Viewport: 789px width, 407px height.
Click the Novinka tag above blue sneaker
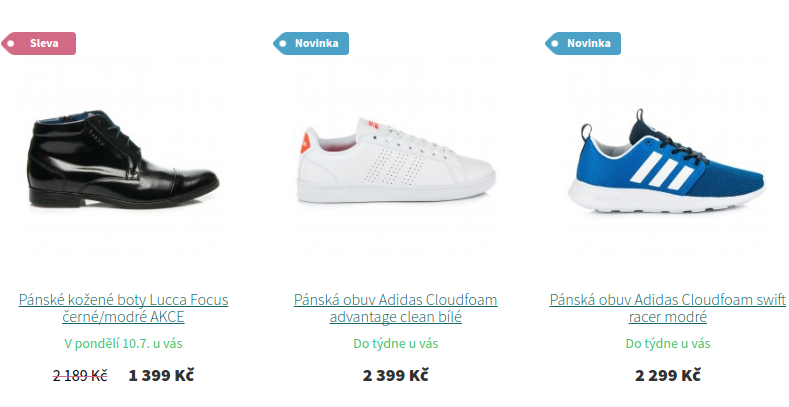583,43
